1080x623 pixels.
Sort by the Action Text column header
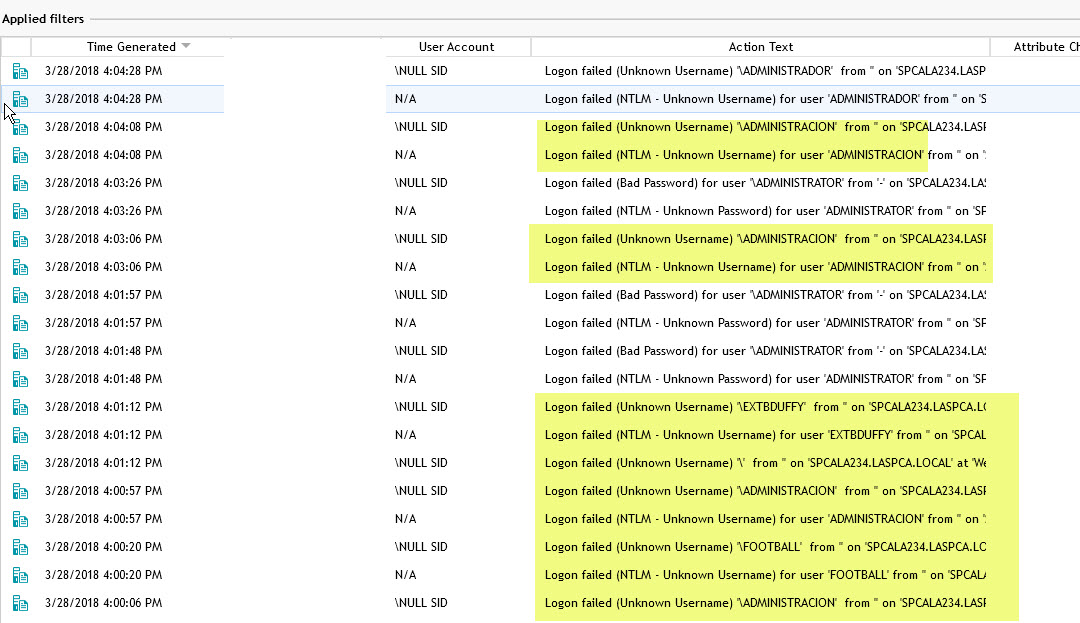click(x=760, y=46)
